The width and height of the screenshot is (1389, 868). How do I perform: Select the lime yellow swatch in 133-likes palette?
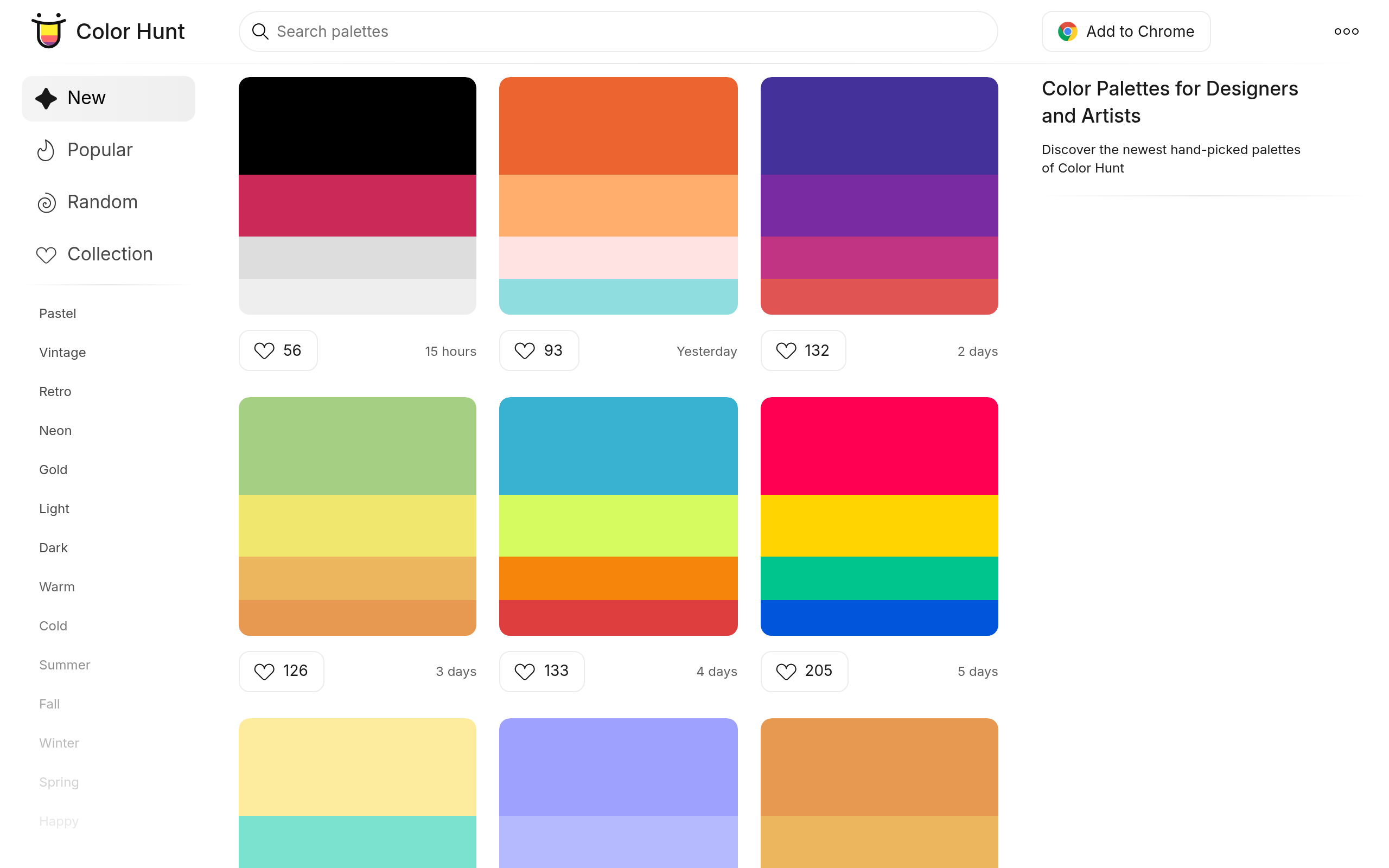(x=618, y=526)
